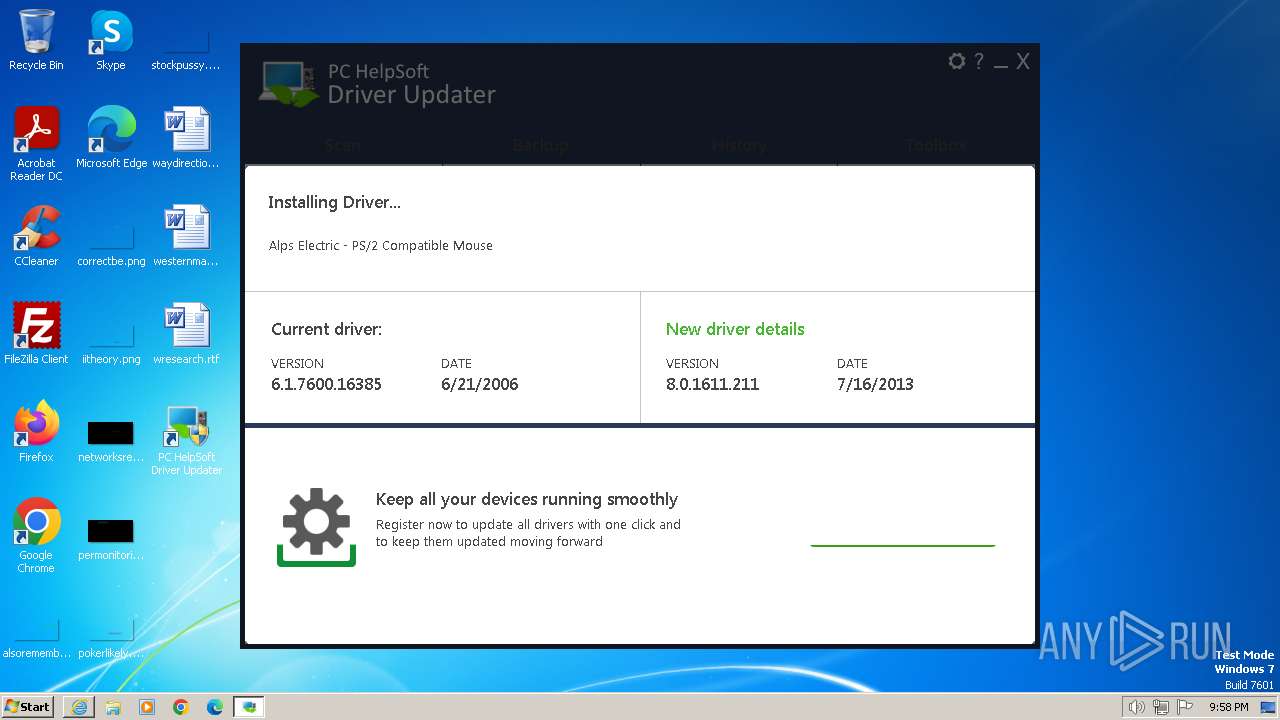Open PC HelpSoft Driver Updater desktop shortcut
Screen dimensions: 1280x720
186,440
